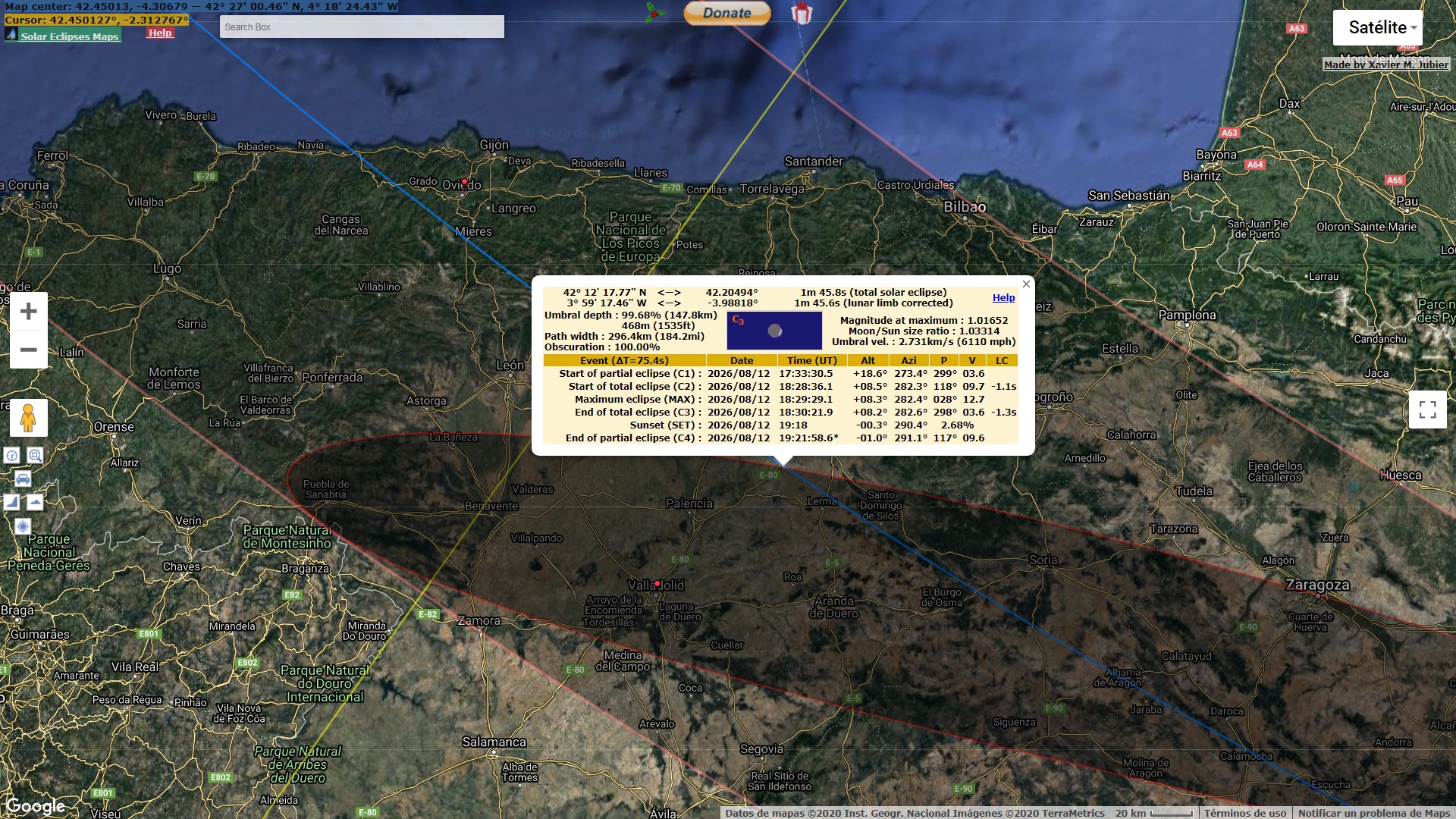The height and width of the screenshot is (819, 1456).
Task: Click the Alt column header
Action: (868, 360)
